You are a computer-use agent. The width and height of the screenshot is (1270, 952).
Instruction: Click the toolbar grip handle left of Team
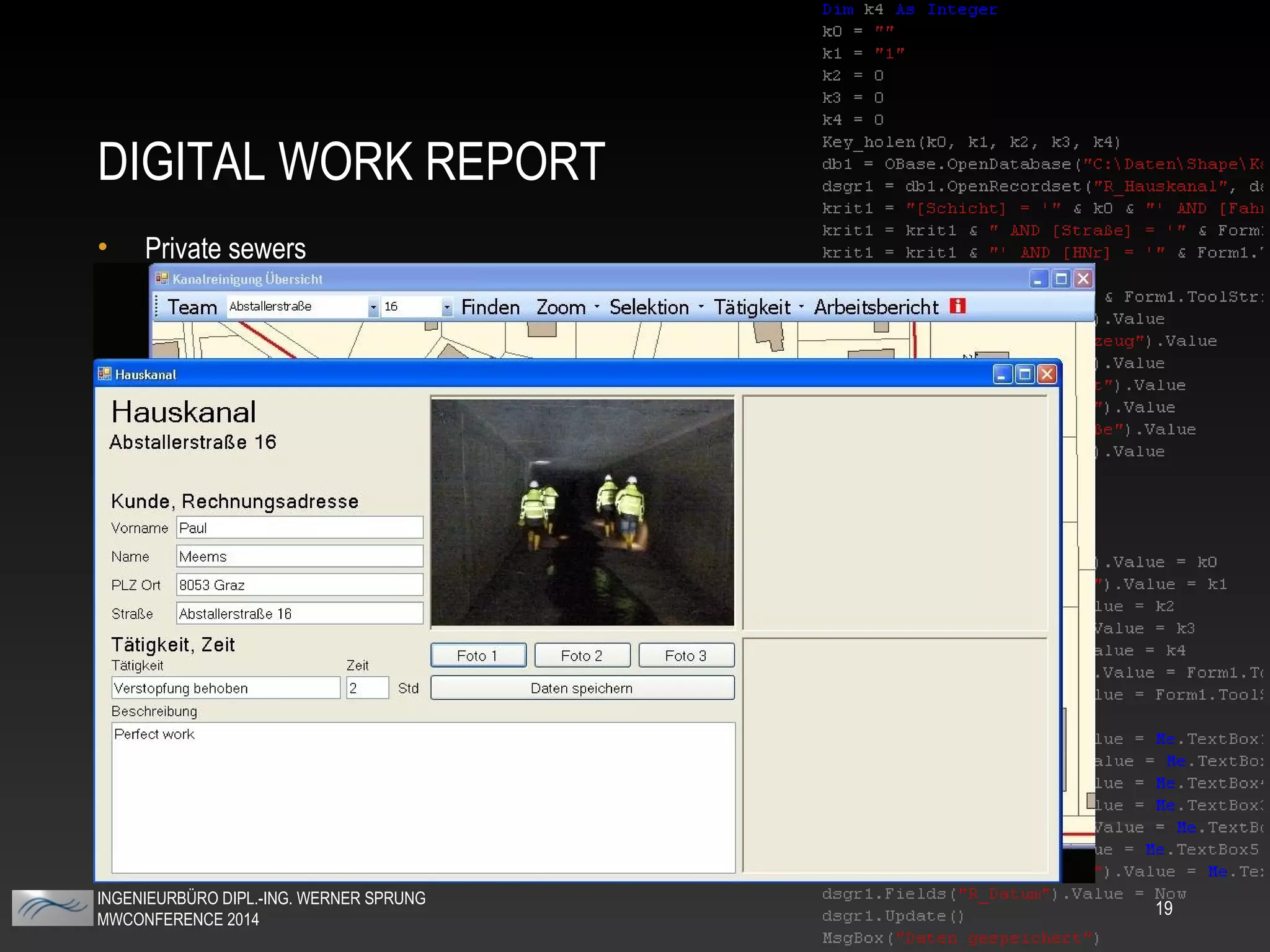click(157, 307)
